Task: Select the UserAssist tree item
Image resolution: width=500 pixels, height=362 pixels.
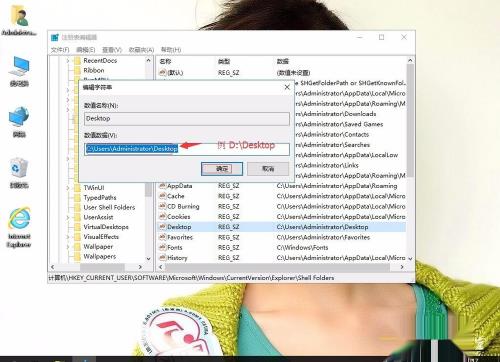Action: tap(98, 217)
